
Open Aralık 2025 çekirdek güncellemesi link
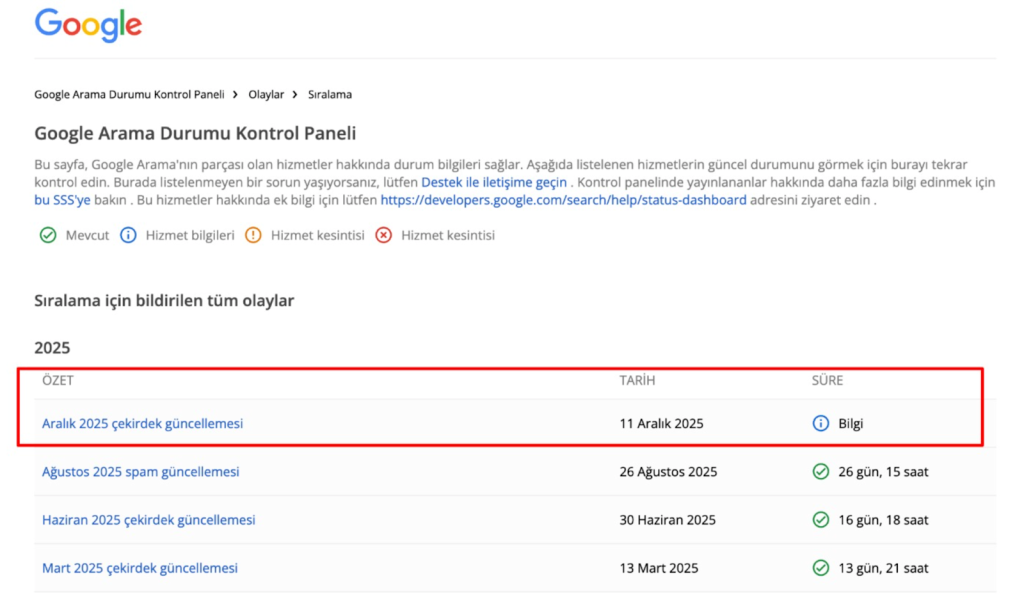(x=142, y=424)
